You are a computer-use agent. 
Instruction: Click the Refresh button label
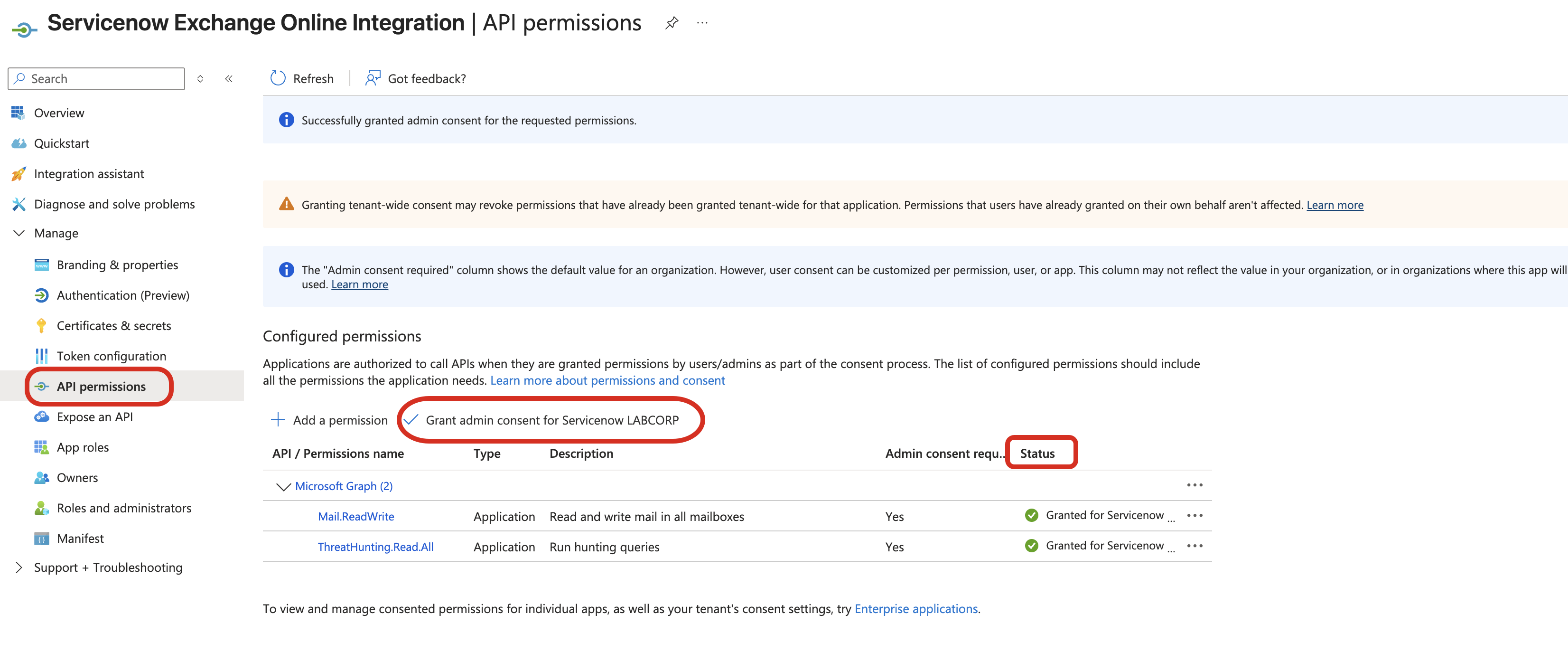(x=313, y=78)
